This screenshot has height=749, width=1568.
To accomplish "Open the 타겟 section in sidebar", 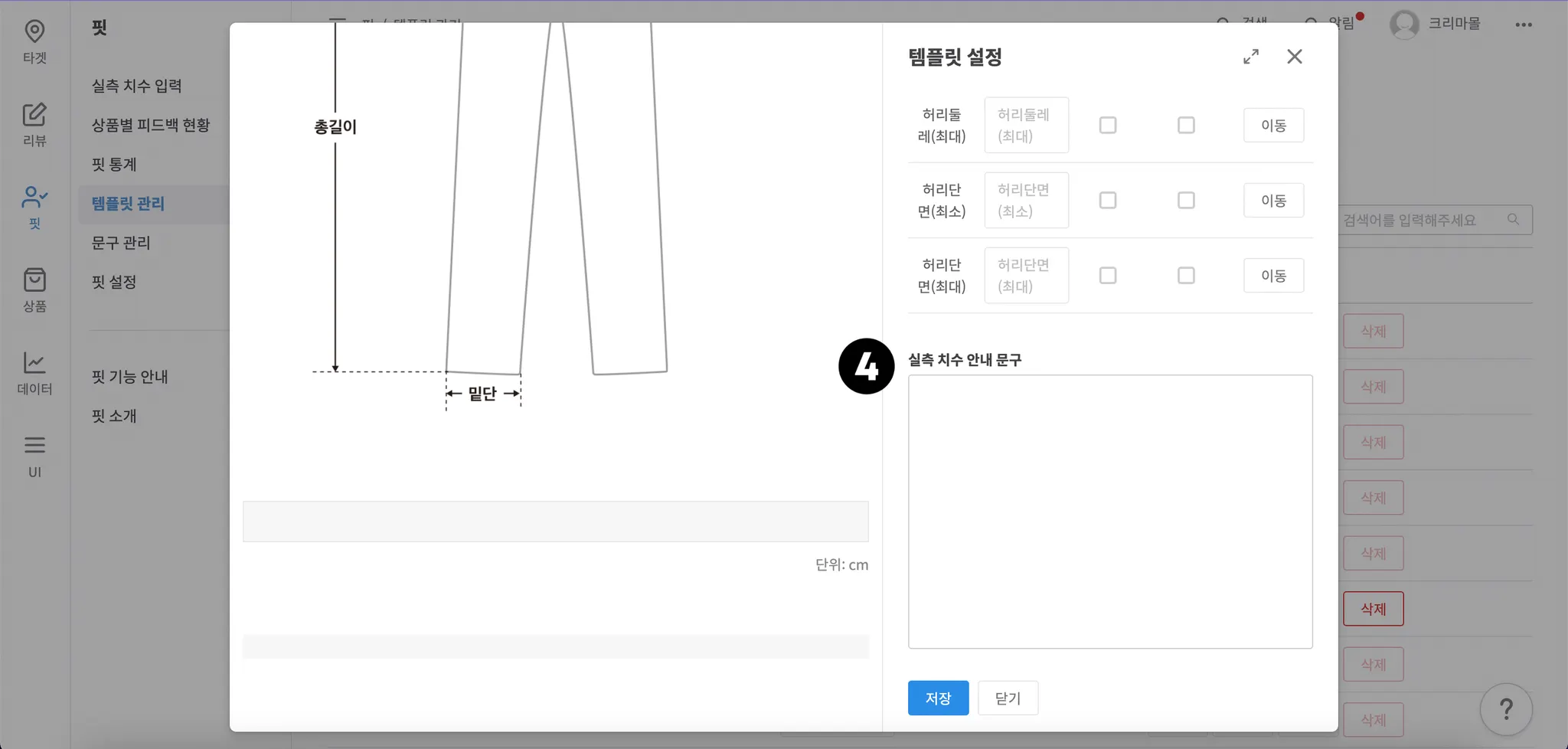I will 34,41.
